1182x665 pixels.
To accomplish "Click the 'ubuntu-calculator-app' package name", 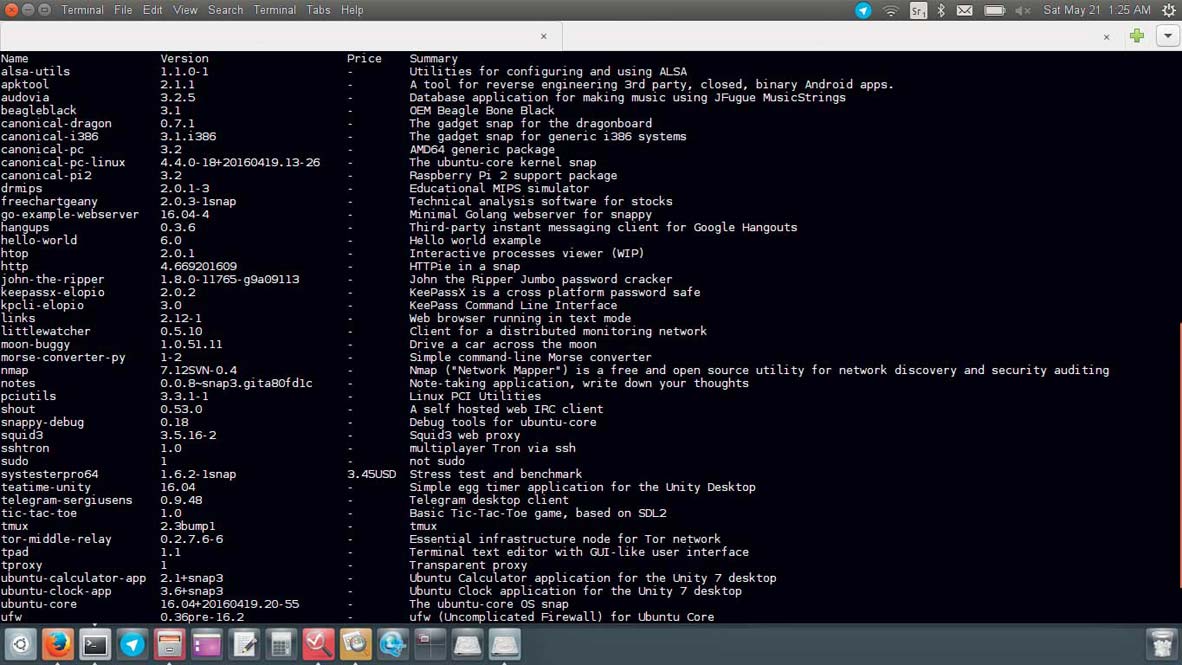I will (x=73, y=578).
